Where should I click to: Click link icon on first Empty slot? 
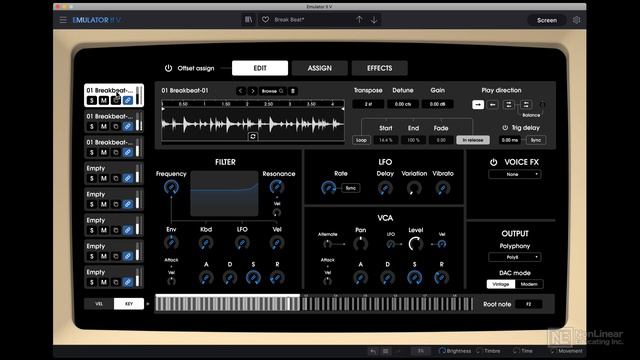tap(128, 178)
